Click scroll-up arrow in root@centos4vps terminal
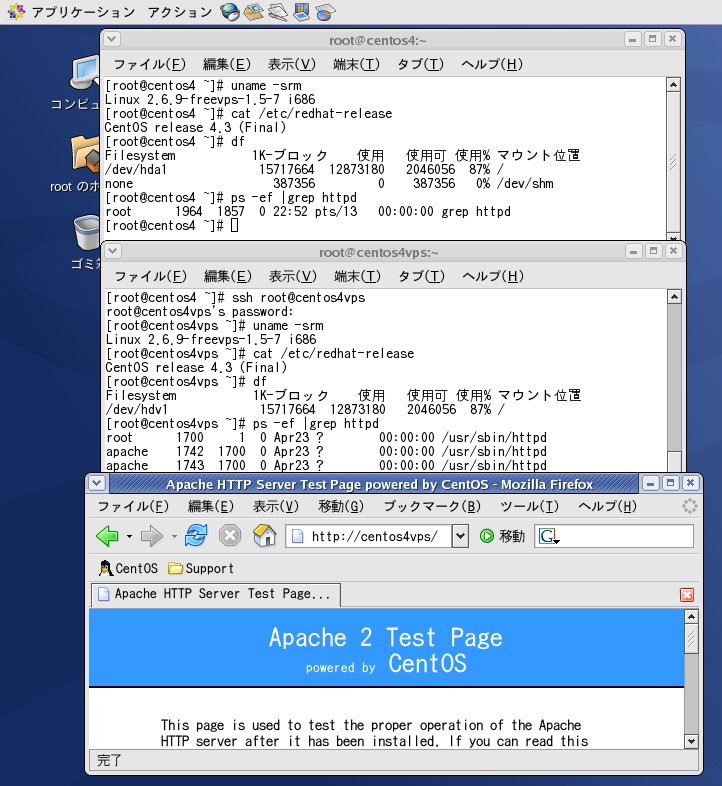722x786 pixels. (674, 297)
